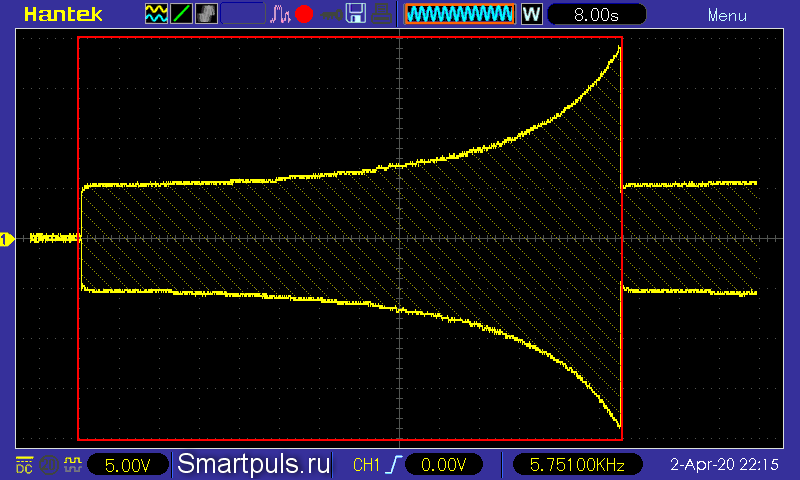Select the 8.00s timebase readout

[596, 14]
